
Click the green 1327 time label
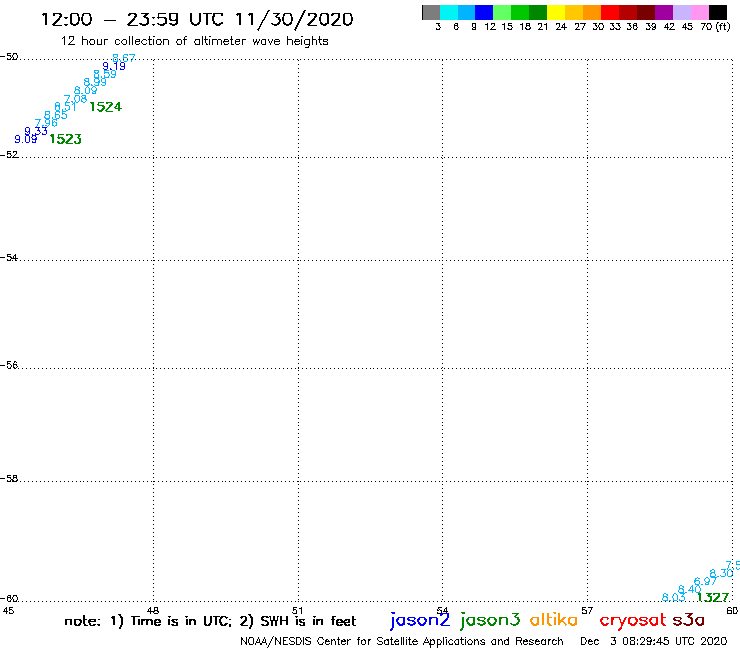point(713,598)
